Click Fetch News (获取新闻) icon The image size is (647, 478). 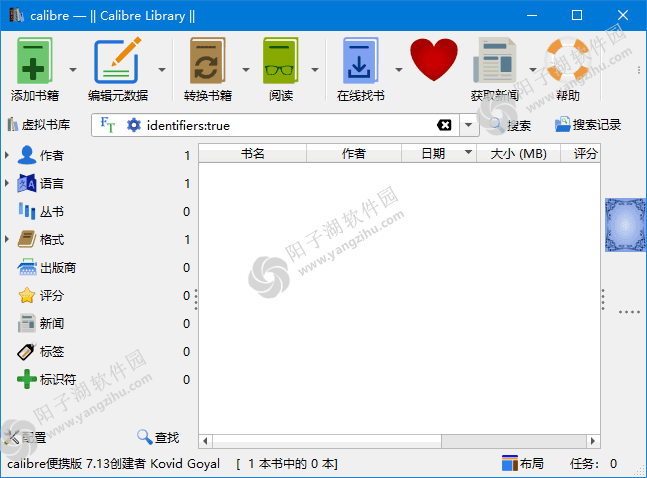point(494,61)
